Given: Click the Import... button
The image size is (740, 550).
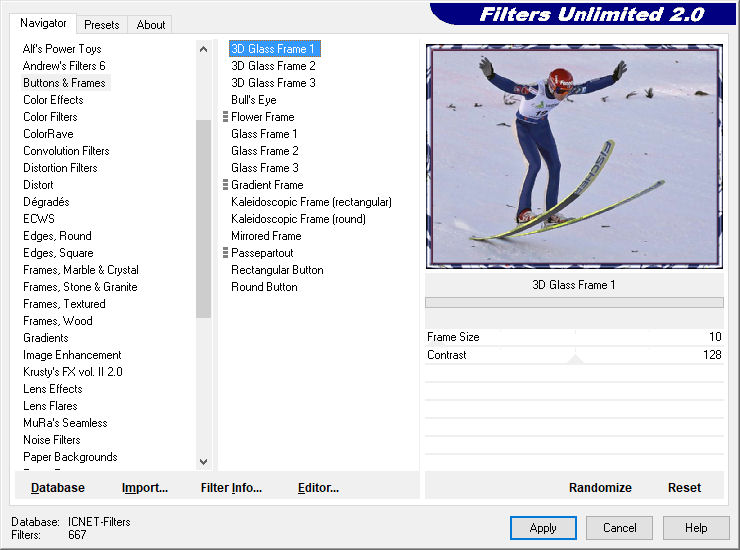Looking at the screenshot, I should [x=144, y=488].
